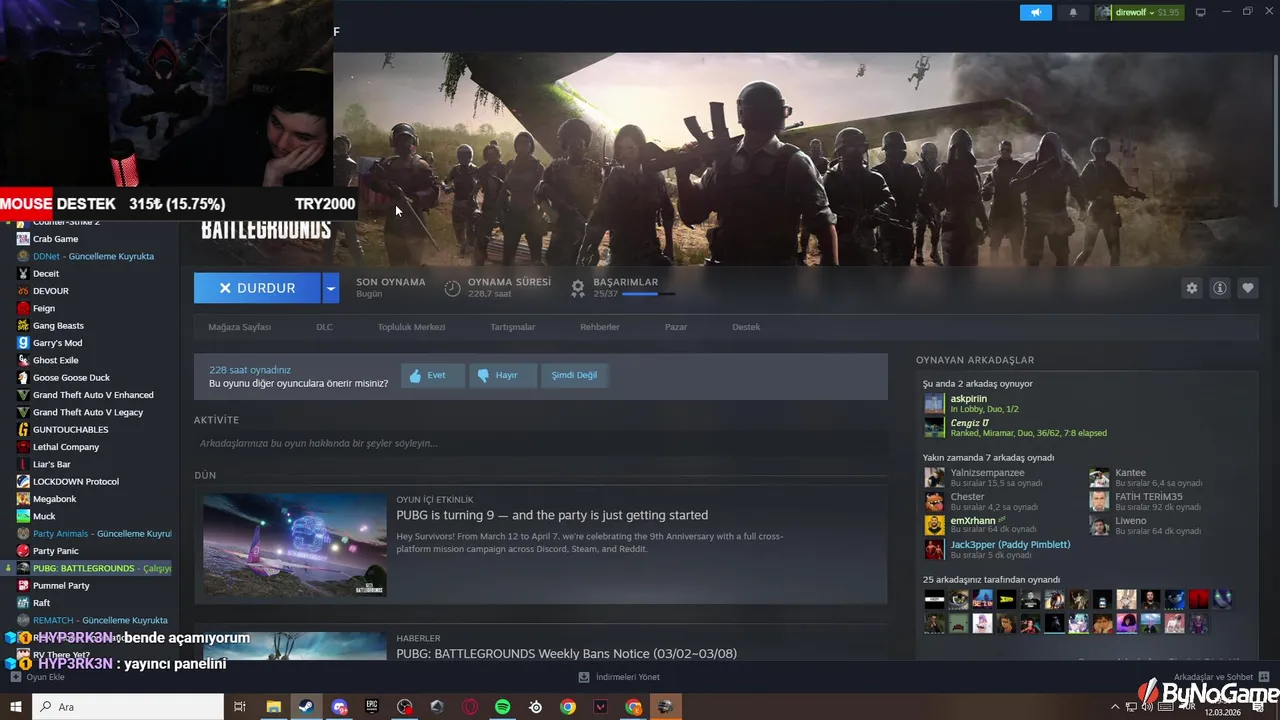Click the OYNAMA SÜRESİ clock icon
The image size is (1280, 720).
pyautogui.click(x=453, y=288)
